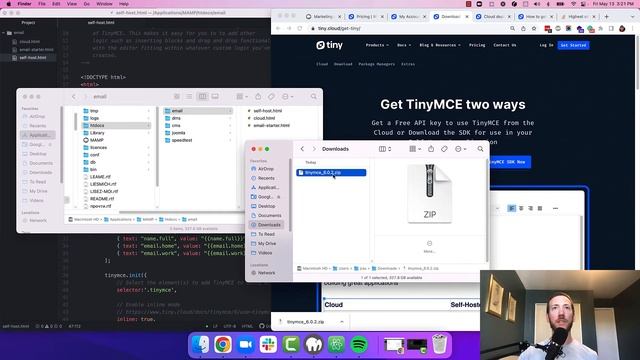The image size is (640, 360).
Task: Expand the logs folder chevron in the Finder column
Action: 148,118
